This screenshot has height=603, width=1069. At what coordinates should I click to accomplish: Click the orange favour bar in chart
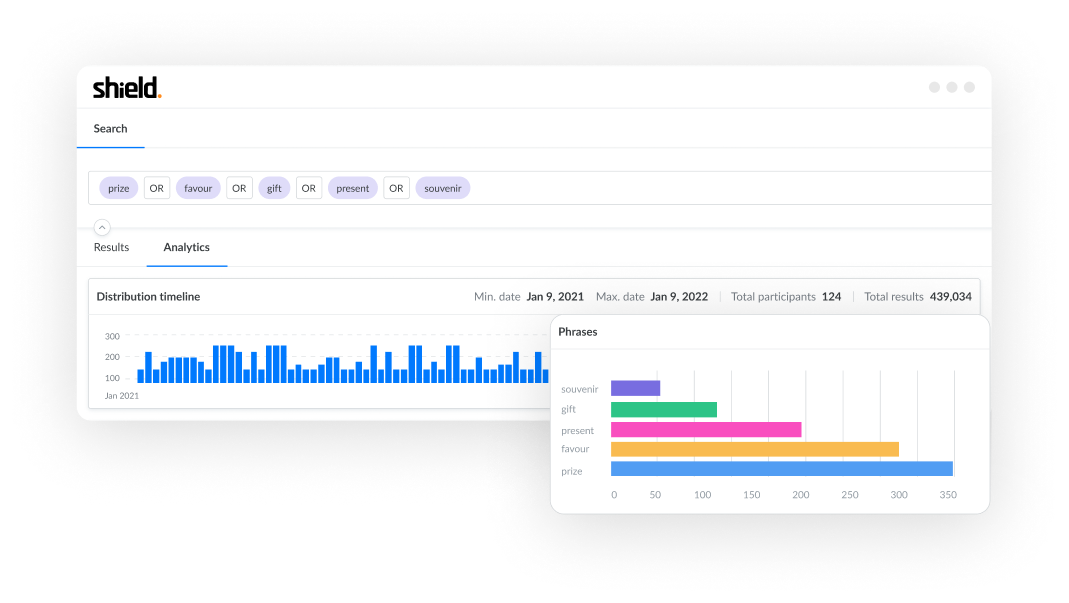(754, 449)
